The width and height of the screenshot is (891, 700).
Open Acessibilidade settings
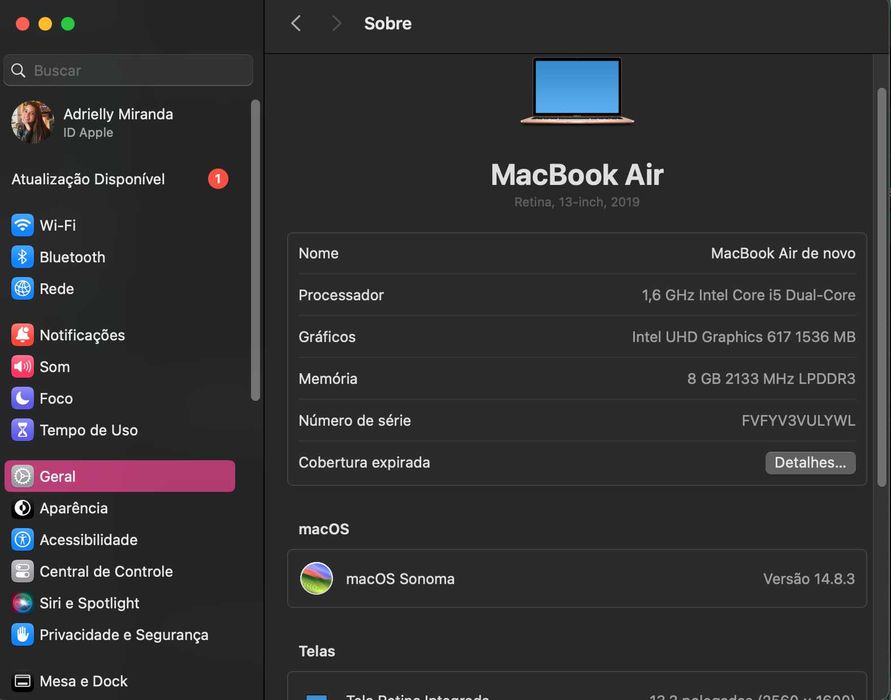pos(119,540)
